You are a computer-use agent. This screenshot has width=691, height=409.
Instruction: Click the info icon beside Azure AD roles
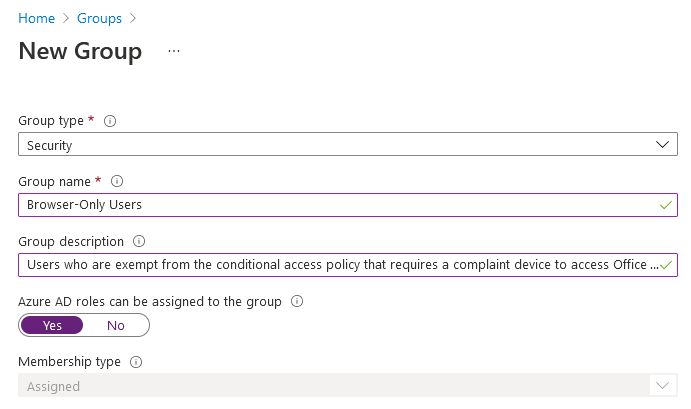[297, 301]
